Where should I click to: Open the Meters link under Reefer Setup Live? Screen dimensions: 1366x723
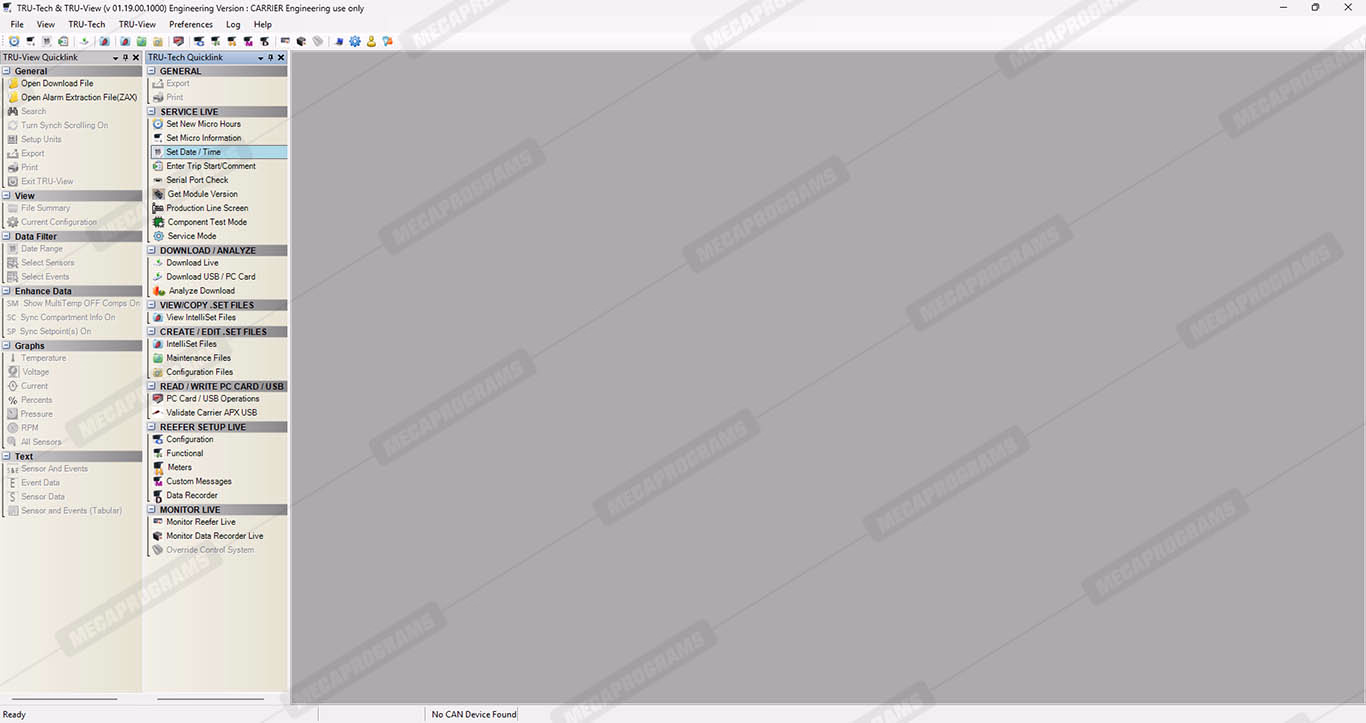(x=180, y=467)
